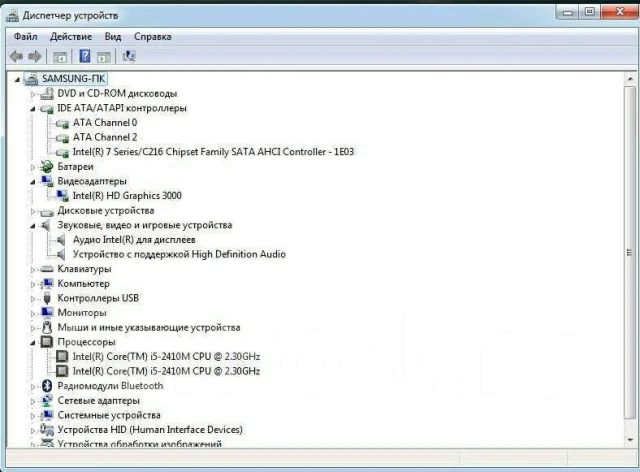640x472 pixels.
Task: Select the High Definition Audio device
Action: 179,254
